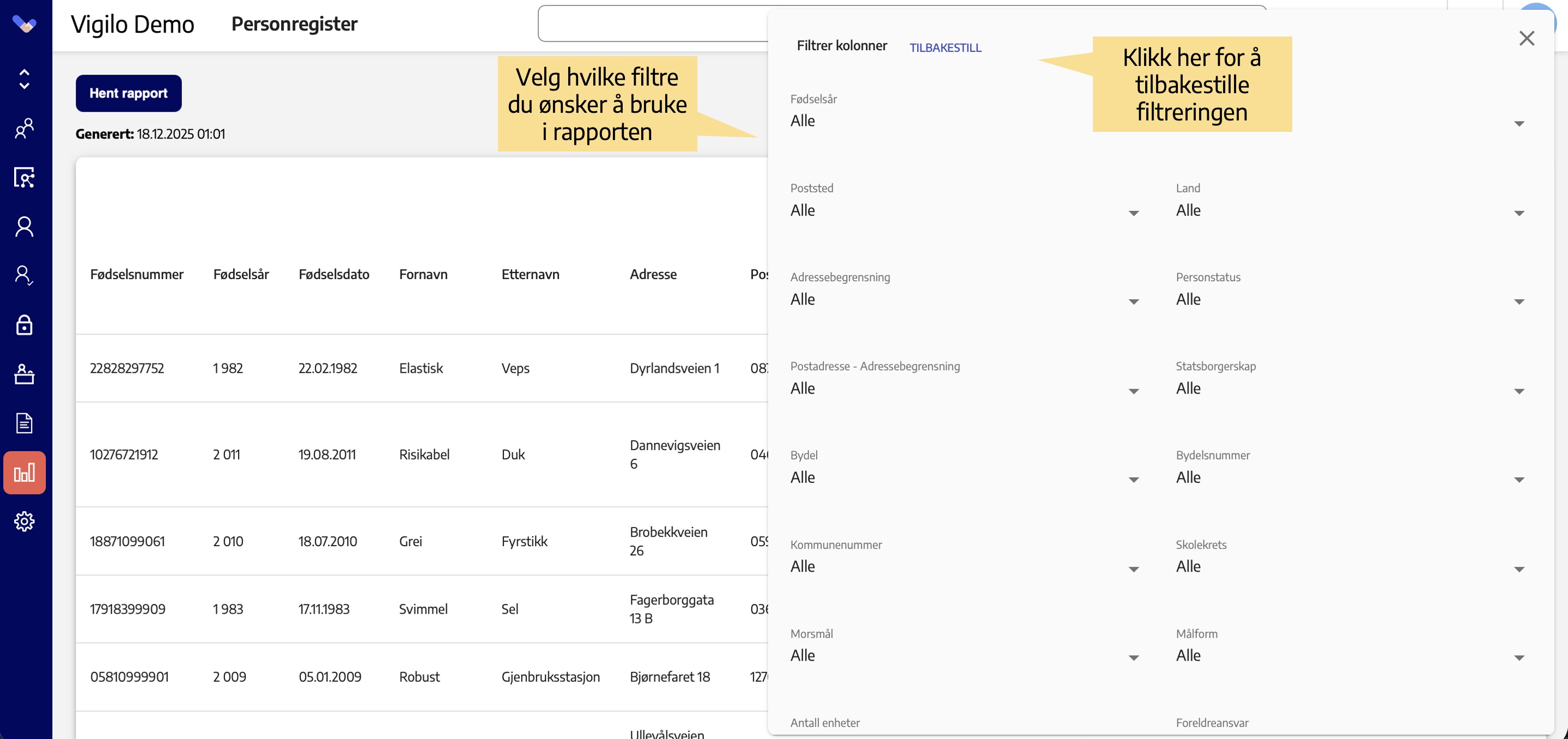This screenshot has height=739, width=1568.
Task: Open the person search icon in sidebar
Action: coord(25,178)
